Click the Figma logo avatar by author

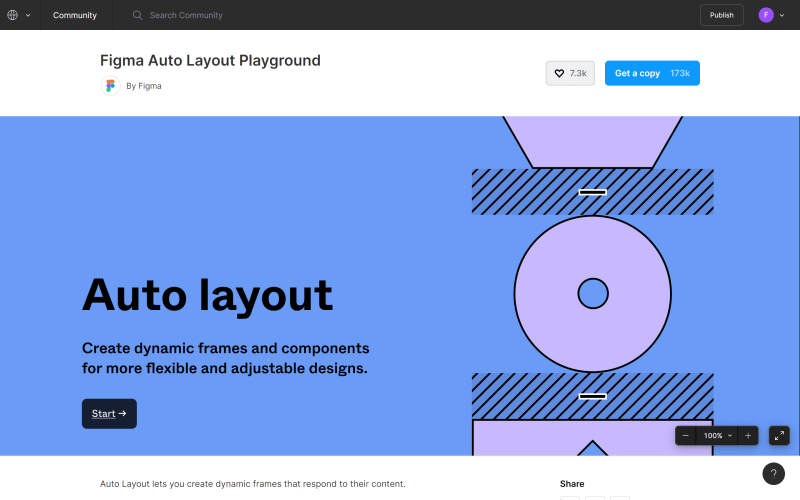point(110,86)
